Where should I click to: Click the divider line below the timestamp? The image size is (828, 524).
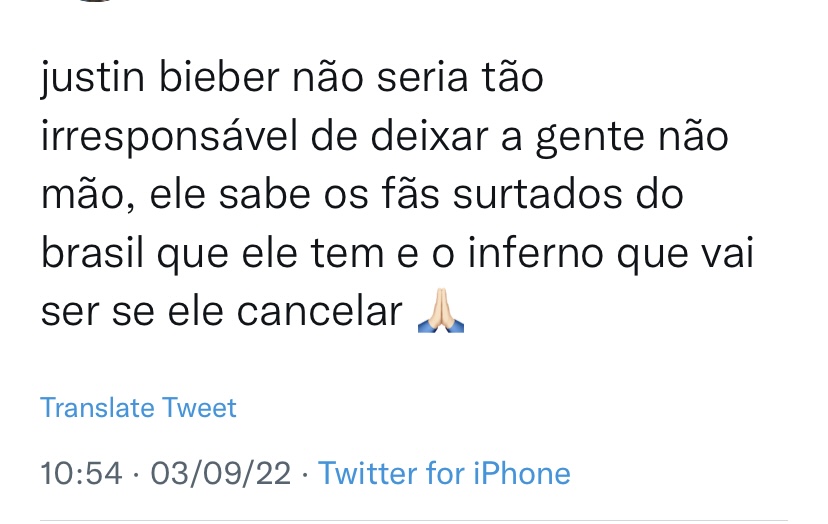(x=414, y=519)
